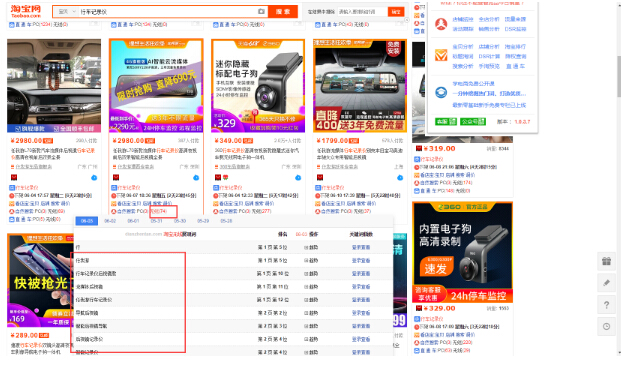The width and height of the screenshot is (621, 367).
Task: Switch to the 06-02 date tab
Action: click(x=110, y=221)
